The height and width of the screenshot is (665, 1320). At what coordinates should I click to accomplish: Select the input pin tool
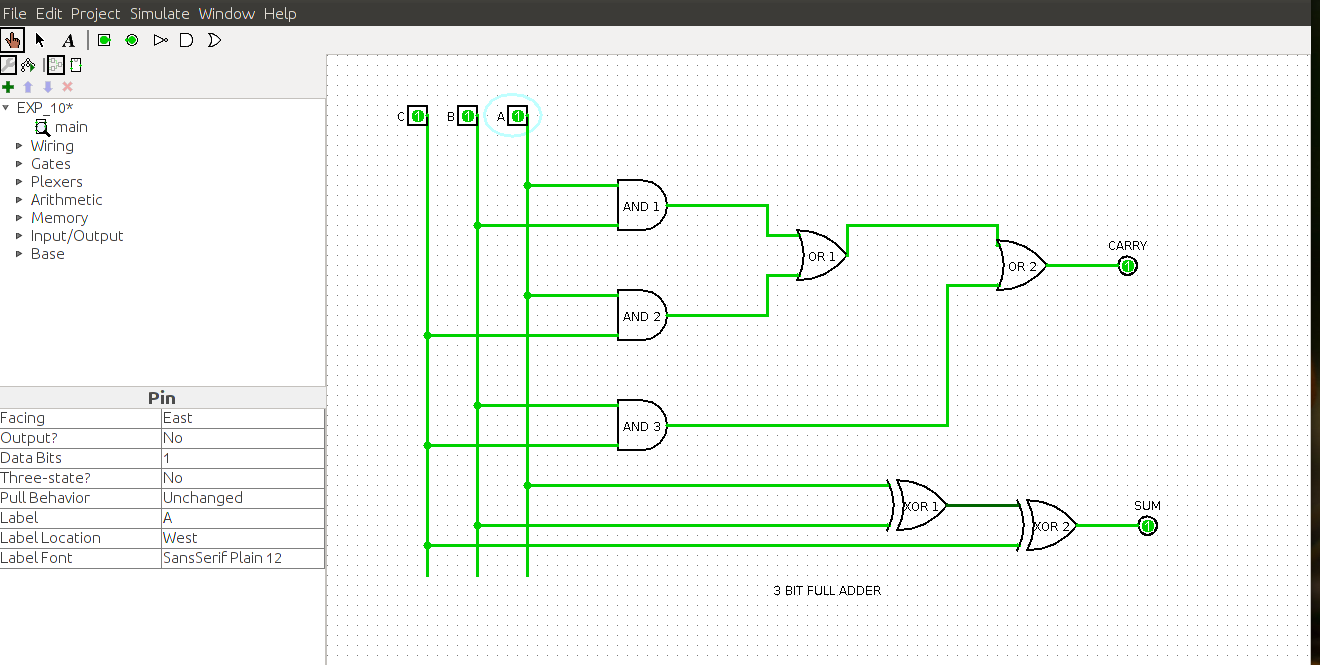point(104,40)
